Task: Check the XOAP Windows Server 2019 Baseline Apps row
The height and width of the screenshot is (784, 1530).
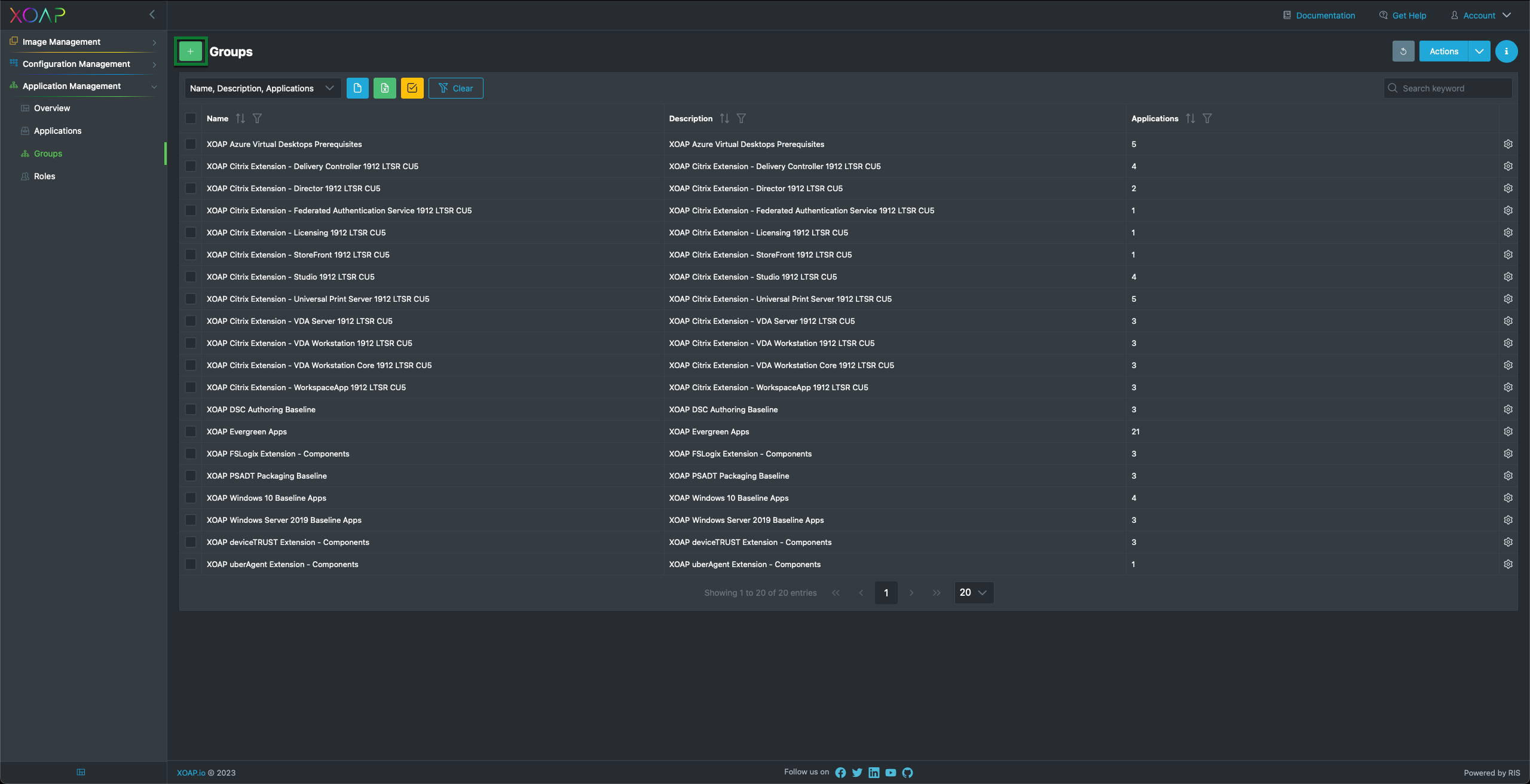Action: 191,520
